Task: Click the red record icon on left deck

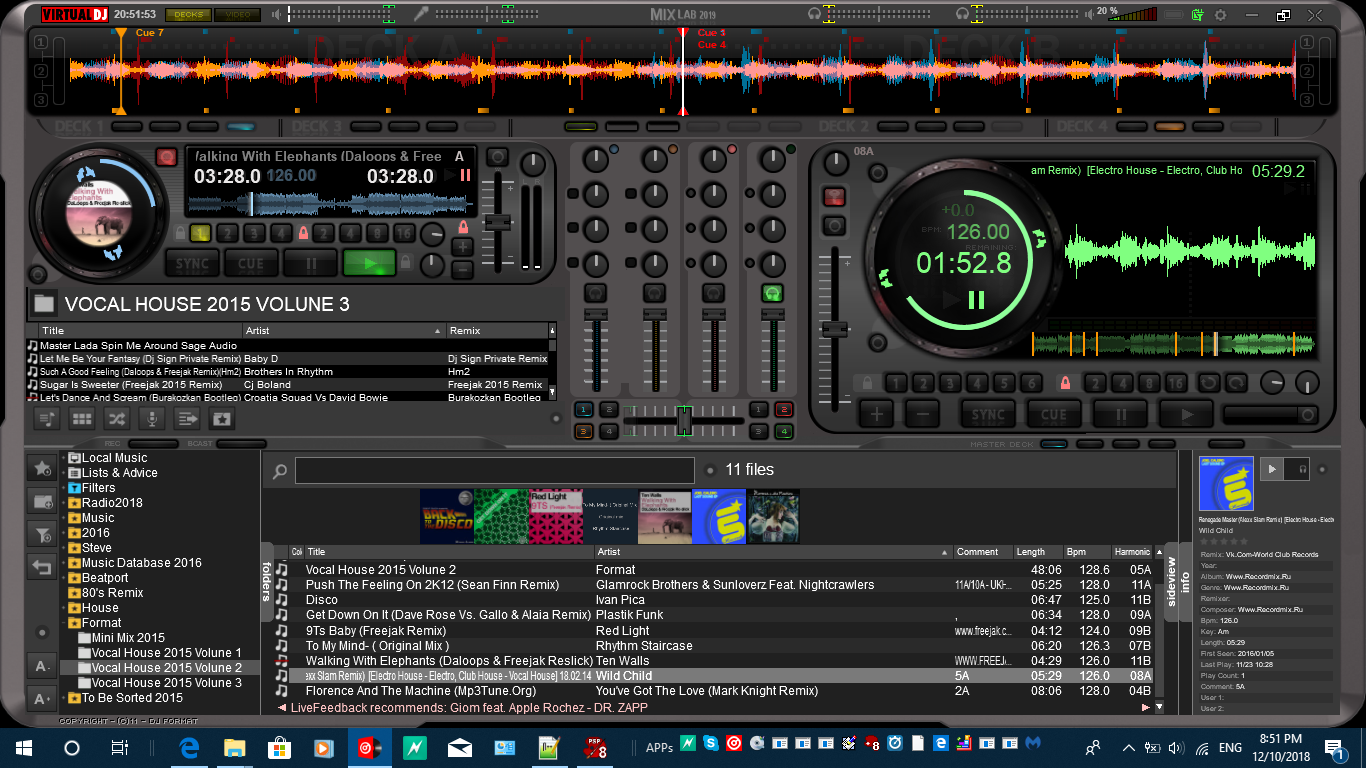Action: [166, 158]
